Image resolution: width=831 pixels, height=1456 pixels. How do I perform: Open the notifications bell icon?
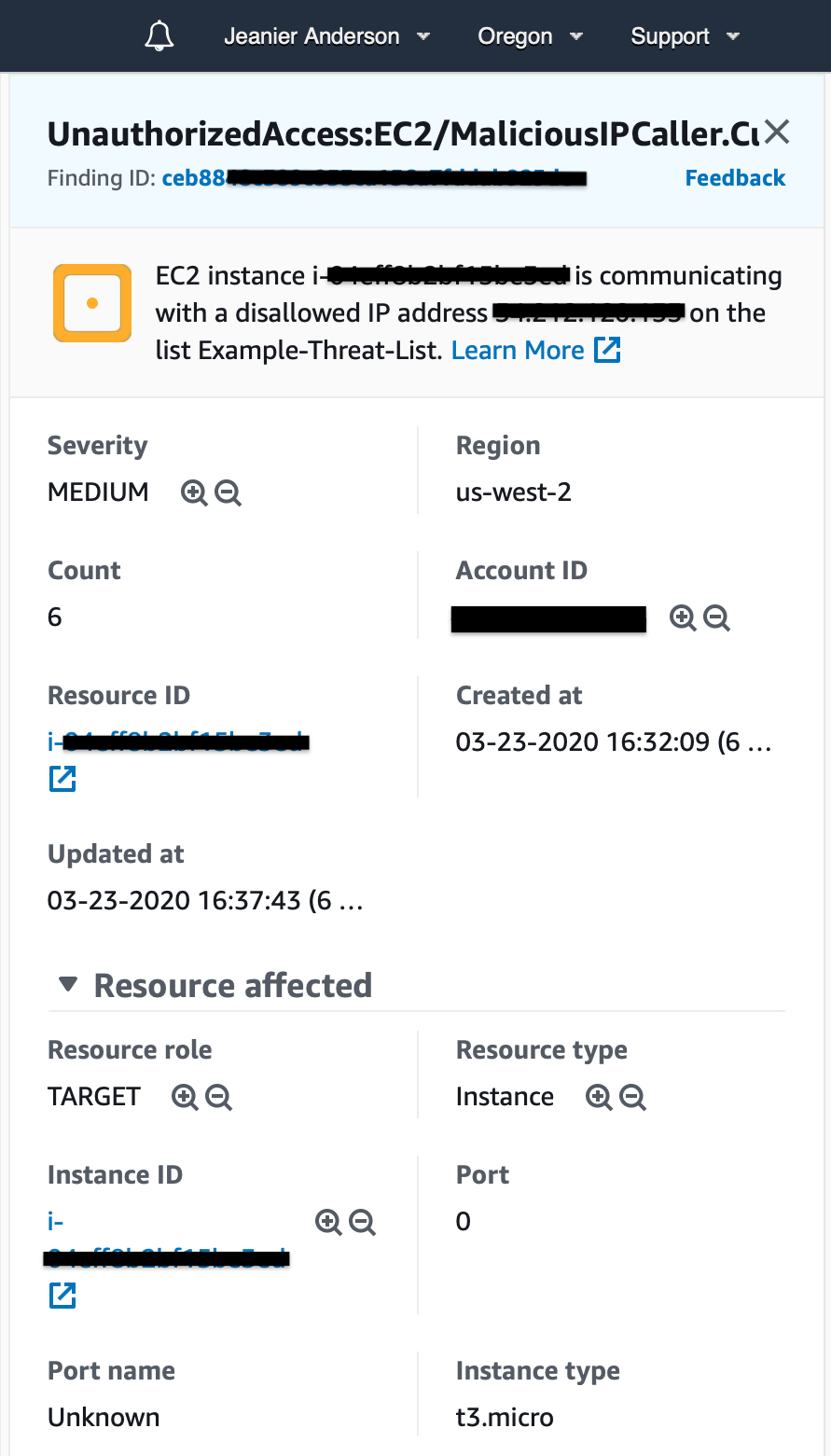point(159,35)
